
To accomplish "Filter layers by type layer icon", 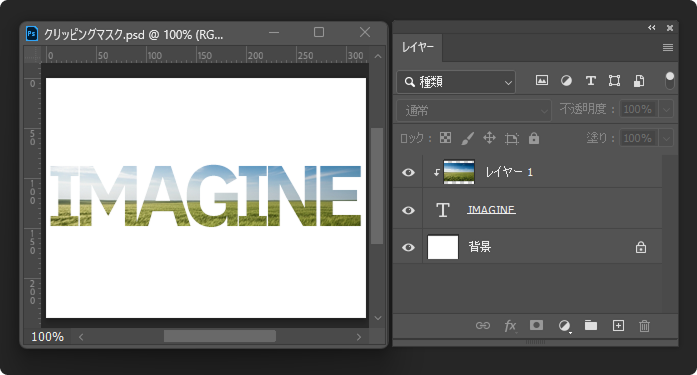I will [590, 80].
